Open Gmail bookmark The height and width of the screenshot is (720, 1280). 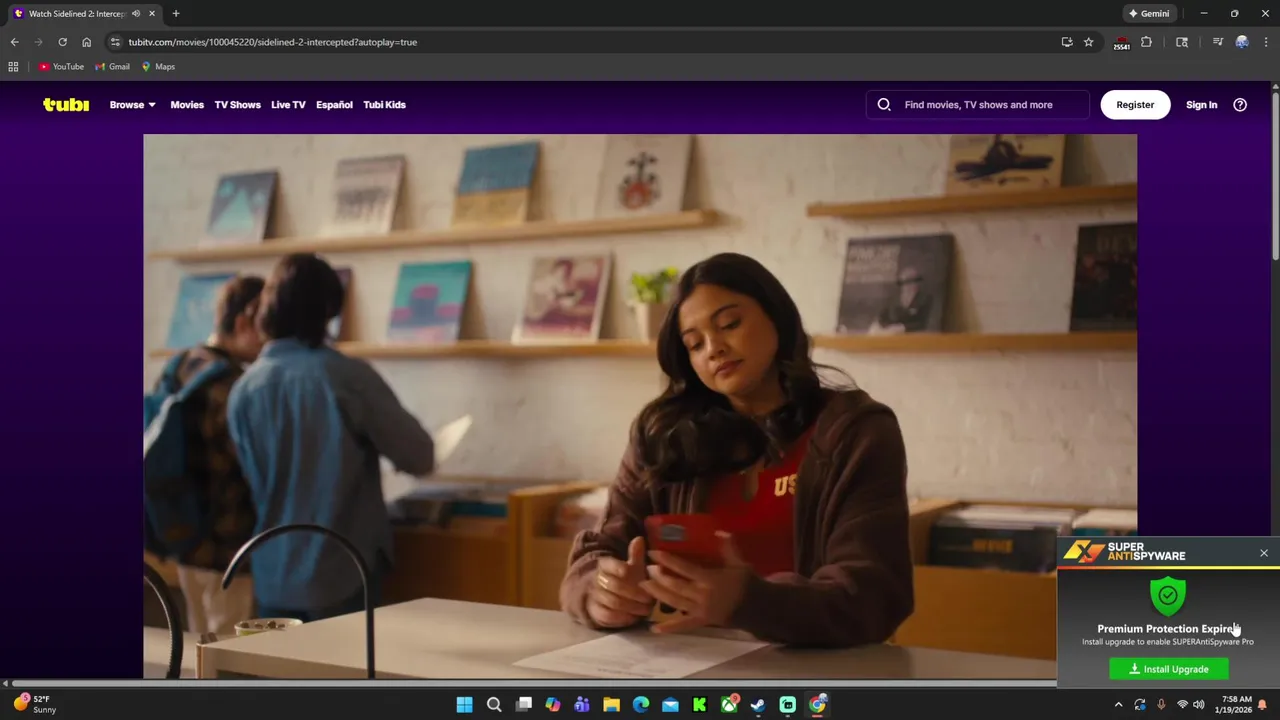112,67
